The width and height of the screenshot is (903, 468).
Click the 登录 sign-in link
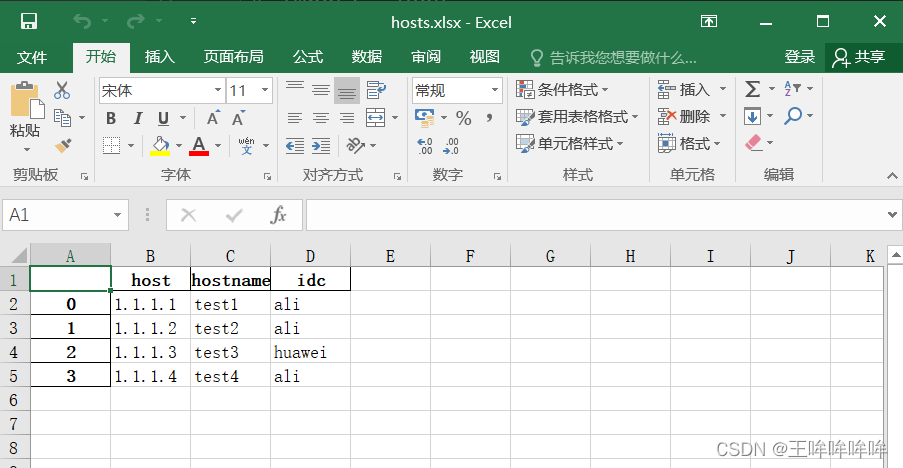[x=800, y=56]
